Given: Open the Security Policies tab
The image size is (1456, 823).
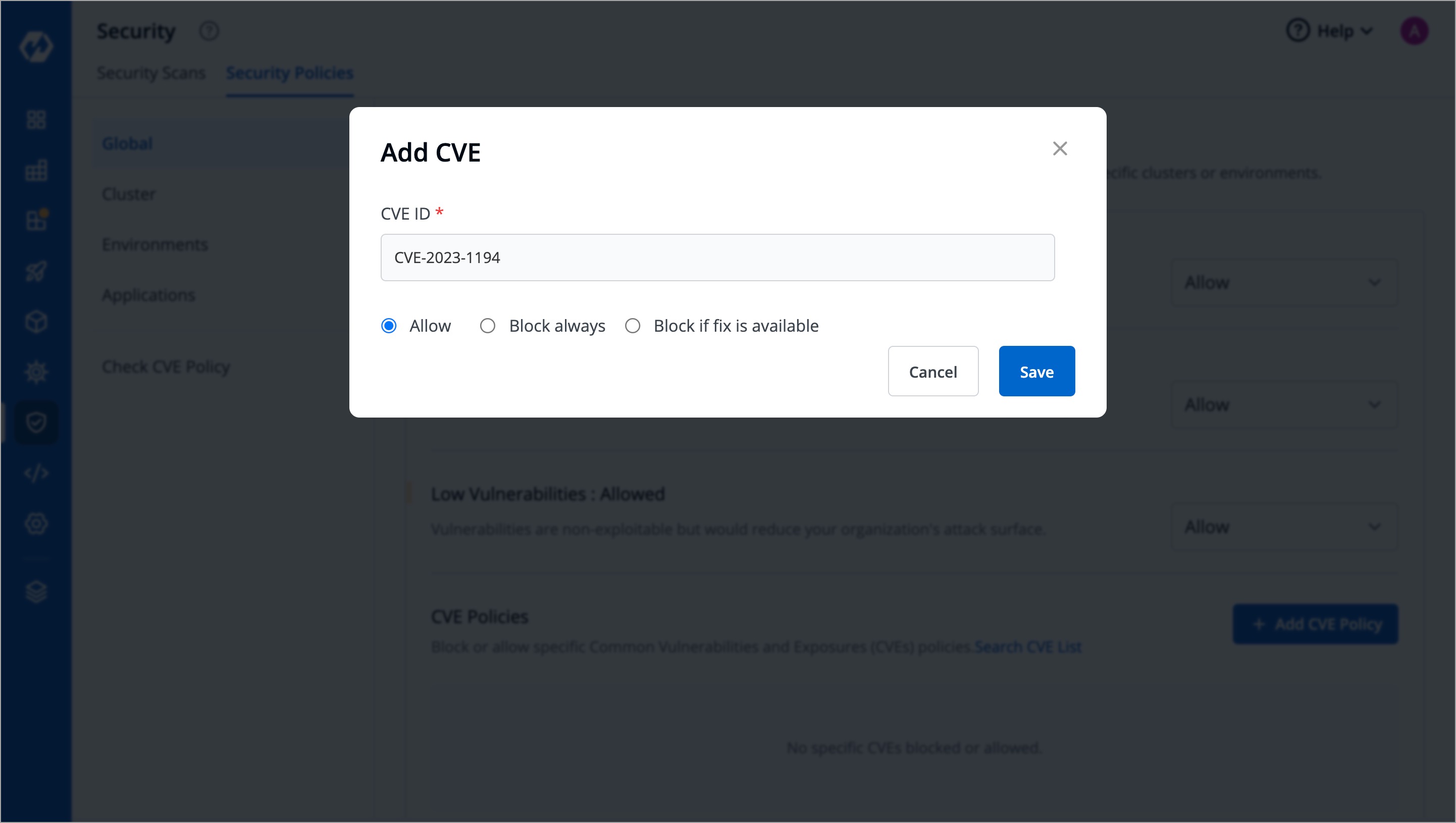Looking at the screenshot, I should tap(289, 72).
